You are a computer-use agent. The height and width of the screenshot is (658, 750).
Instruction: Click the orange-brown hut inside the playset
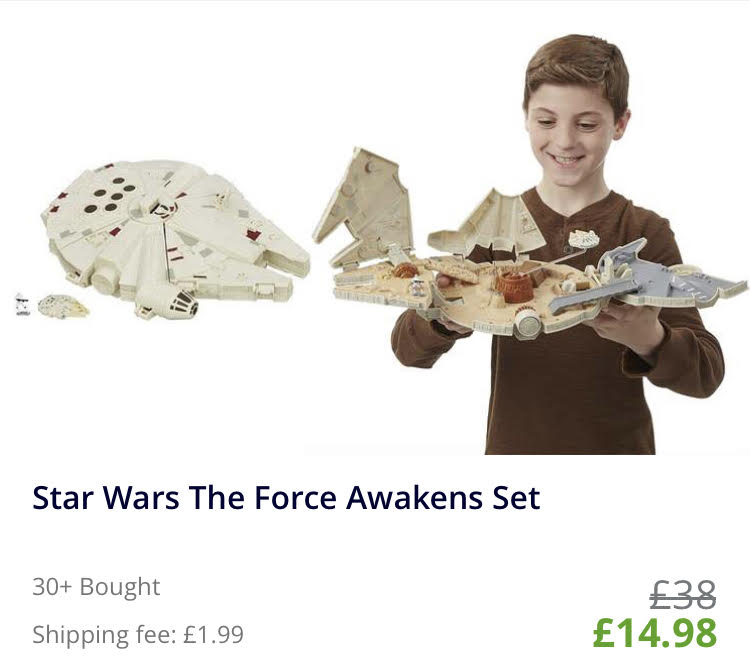coord(513,284)
